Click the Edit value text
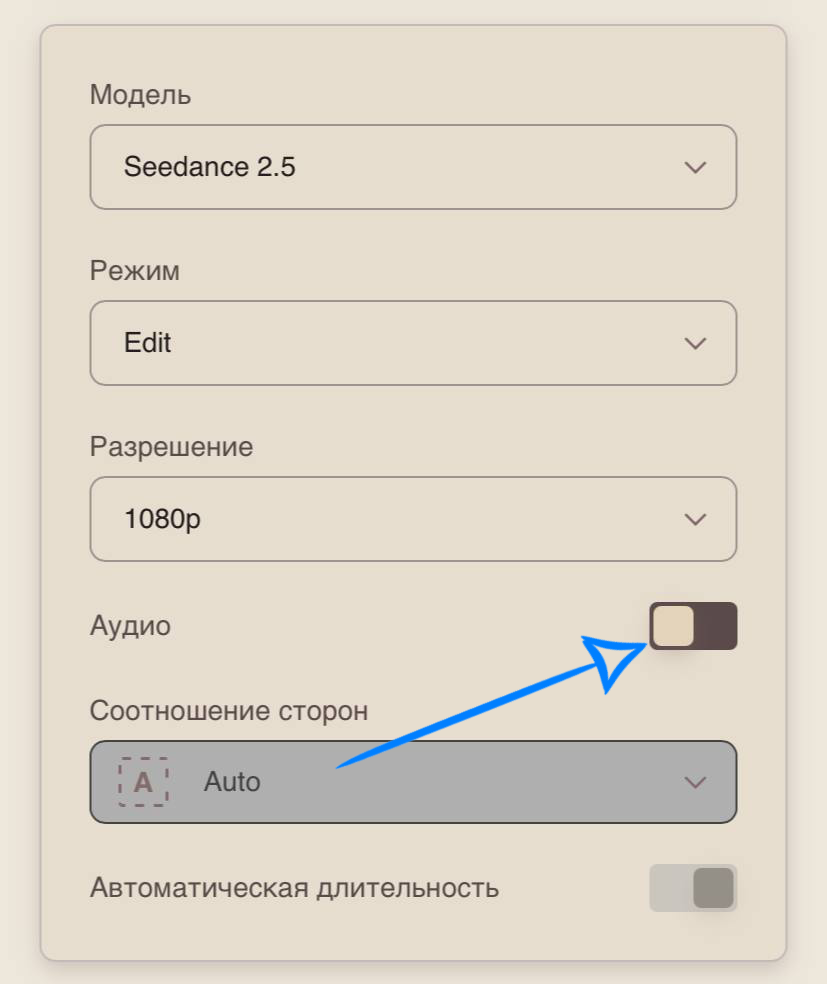827x984 pixels. [147, 343]
